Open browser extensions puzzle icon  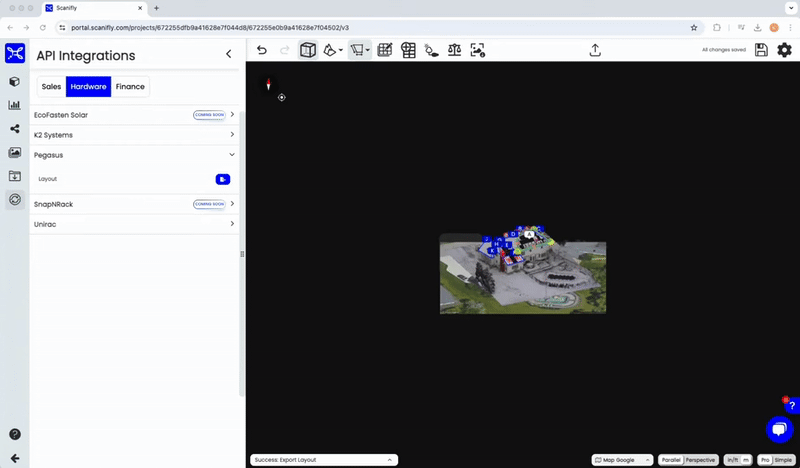click(x=717, y=28)
